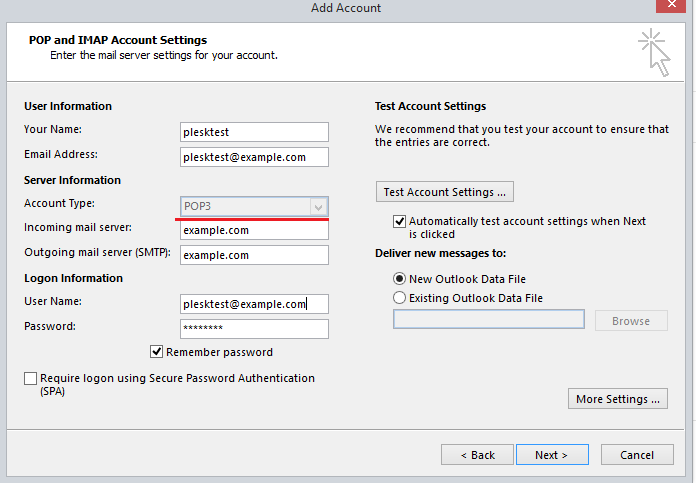Choose New Outlook Data File option
This screenshot has width=696, height=483.
pyautogui.click(x=400, y=279)
